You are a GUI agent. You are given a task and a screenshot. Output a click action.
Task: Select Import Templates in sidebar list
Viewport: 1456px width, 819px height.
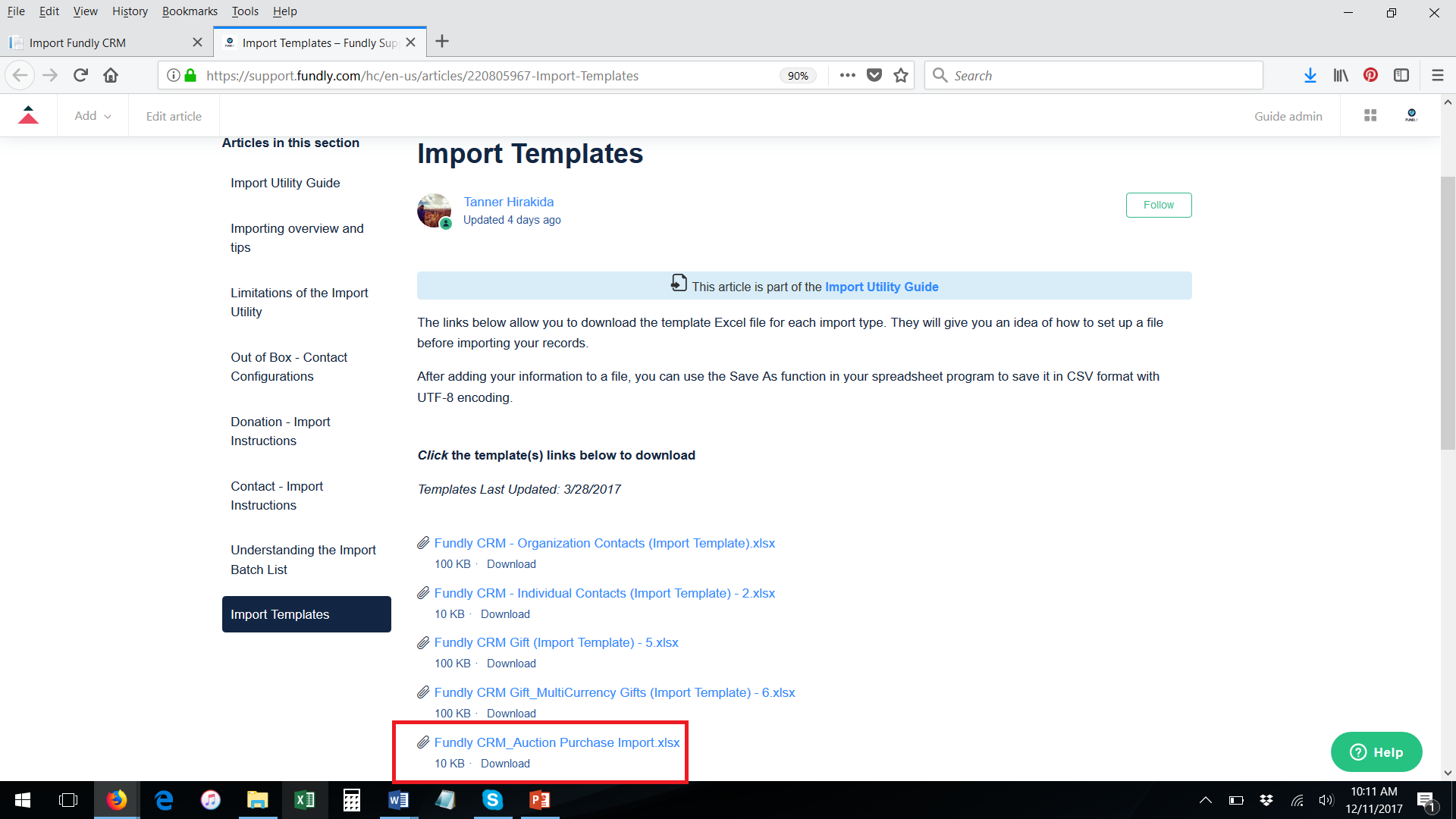tap(306, 614)
